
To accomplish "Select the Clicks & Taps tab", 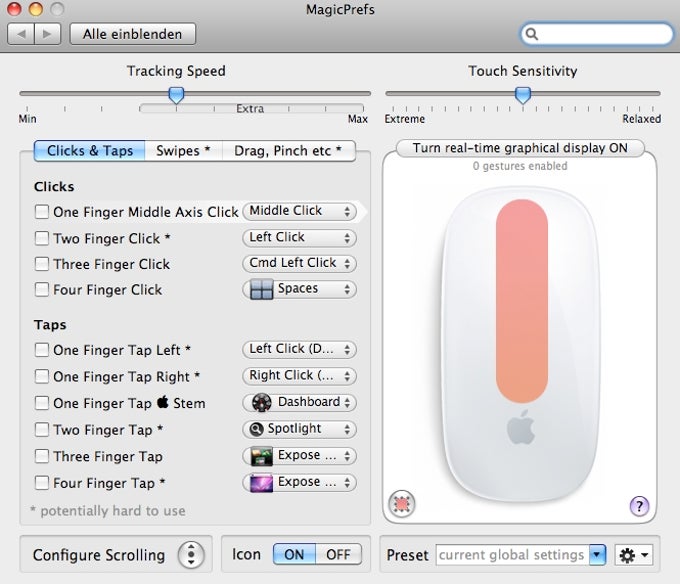I will (89, 151).
